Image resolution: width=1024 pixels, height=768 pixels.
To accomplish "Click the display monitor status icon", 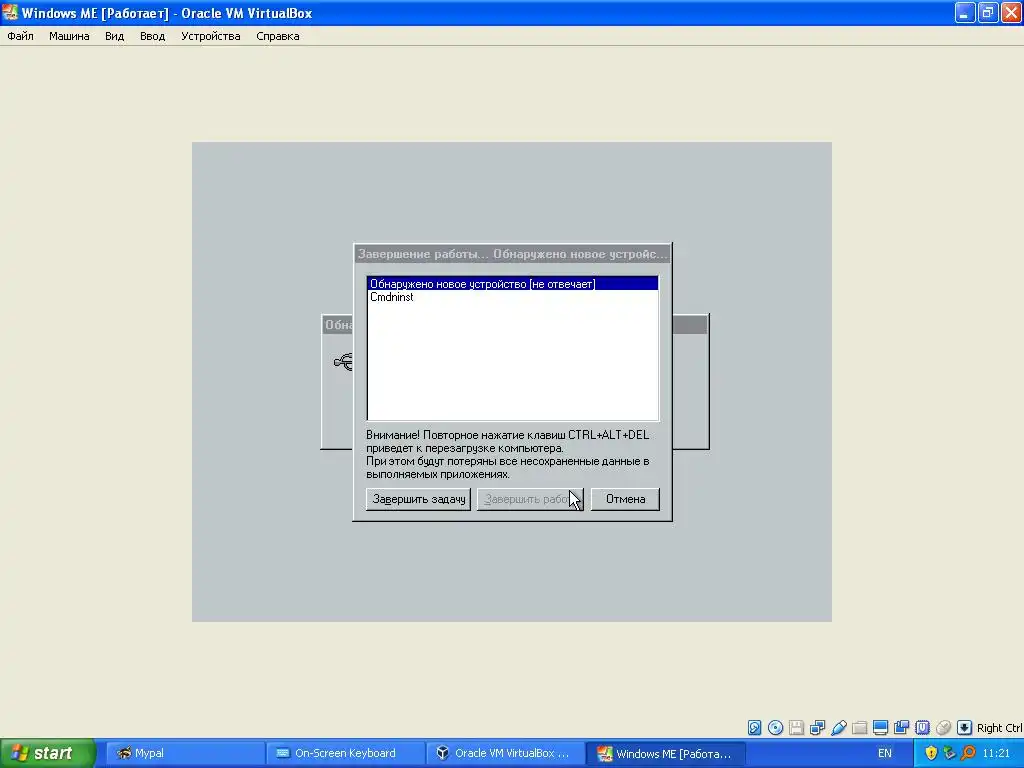I will (x=880, y=728).
